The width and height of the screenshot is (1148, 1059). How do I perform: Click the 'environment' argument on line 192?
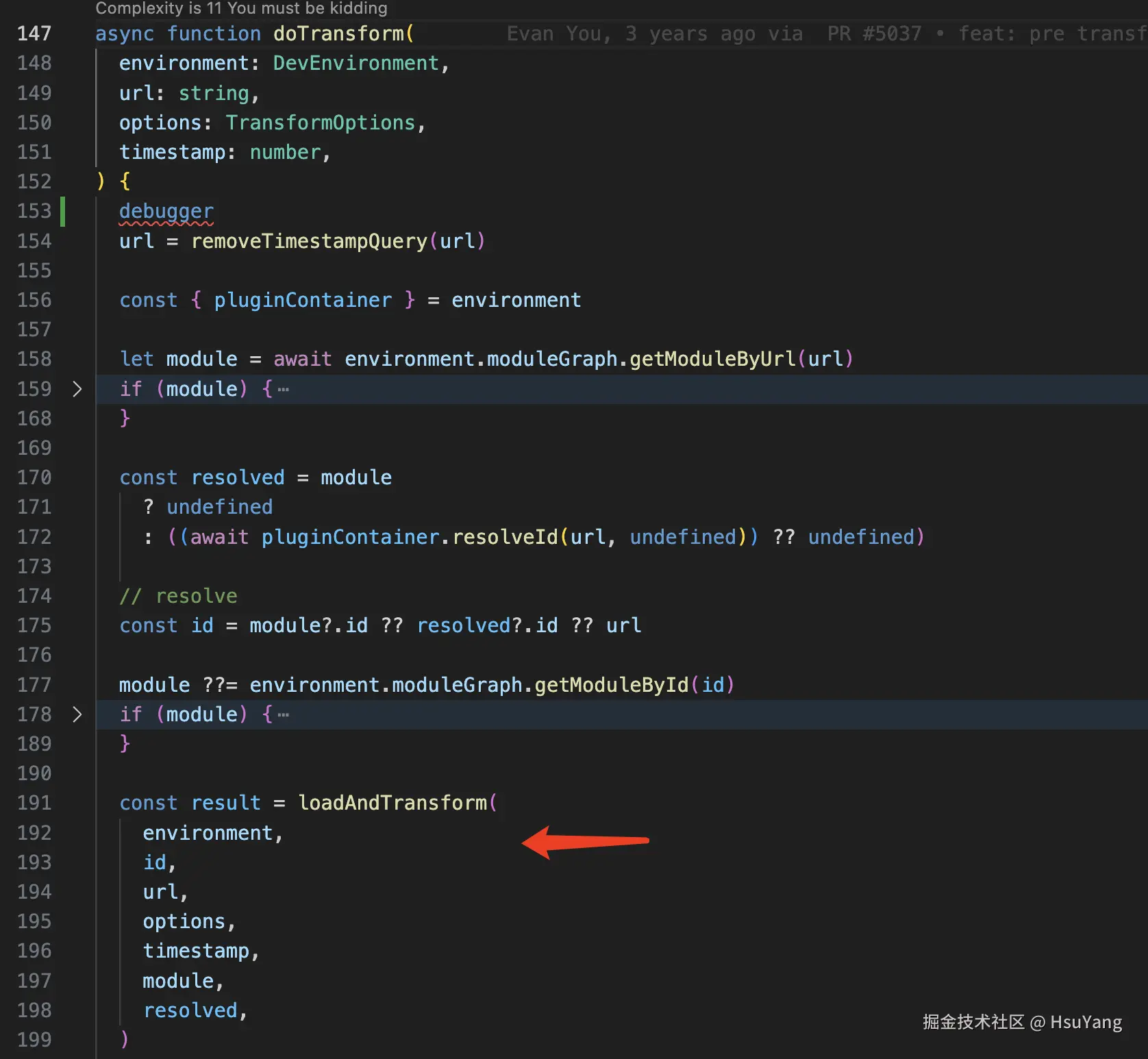click(x=208, y=833)
